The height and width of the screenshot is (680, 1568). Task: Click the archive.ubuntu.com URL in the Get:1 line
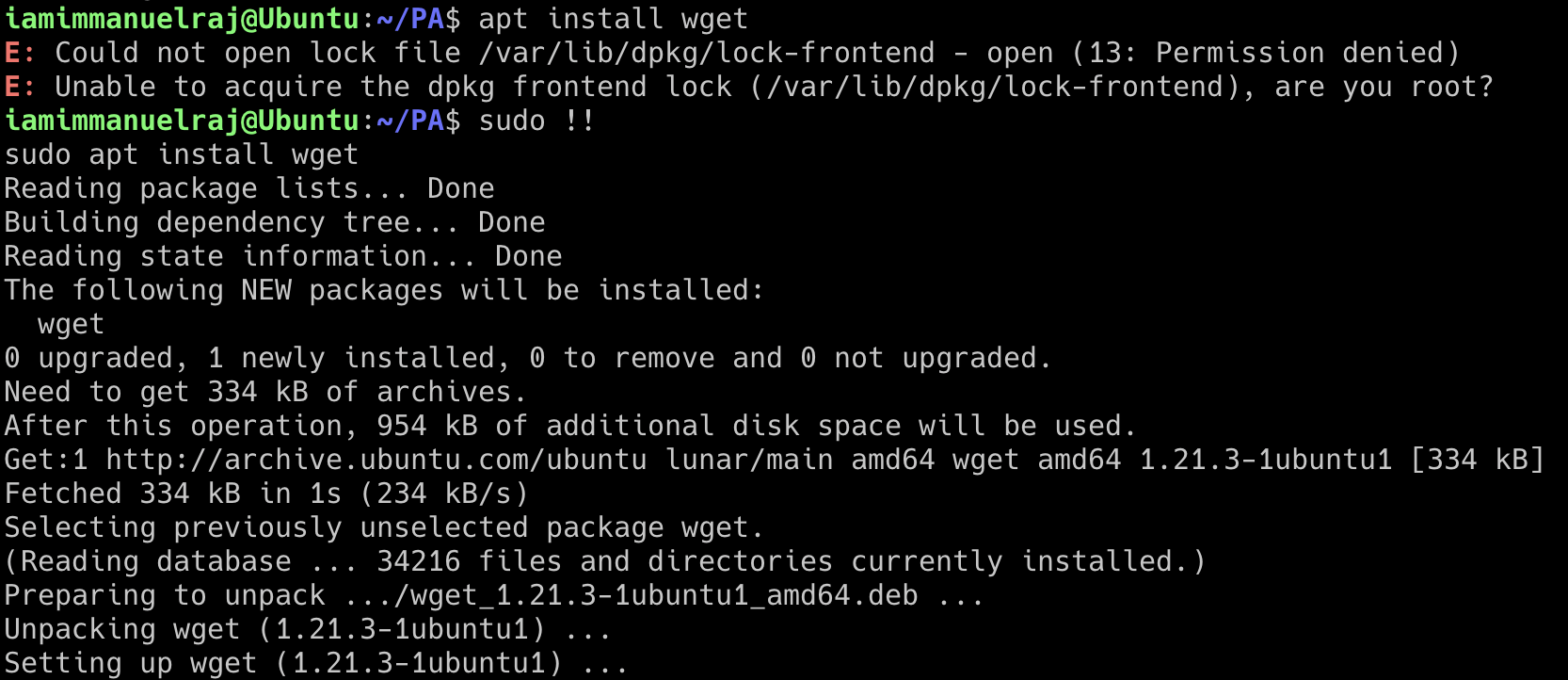pos(376,460)
